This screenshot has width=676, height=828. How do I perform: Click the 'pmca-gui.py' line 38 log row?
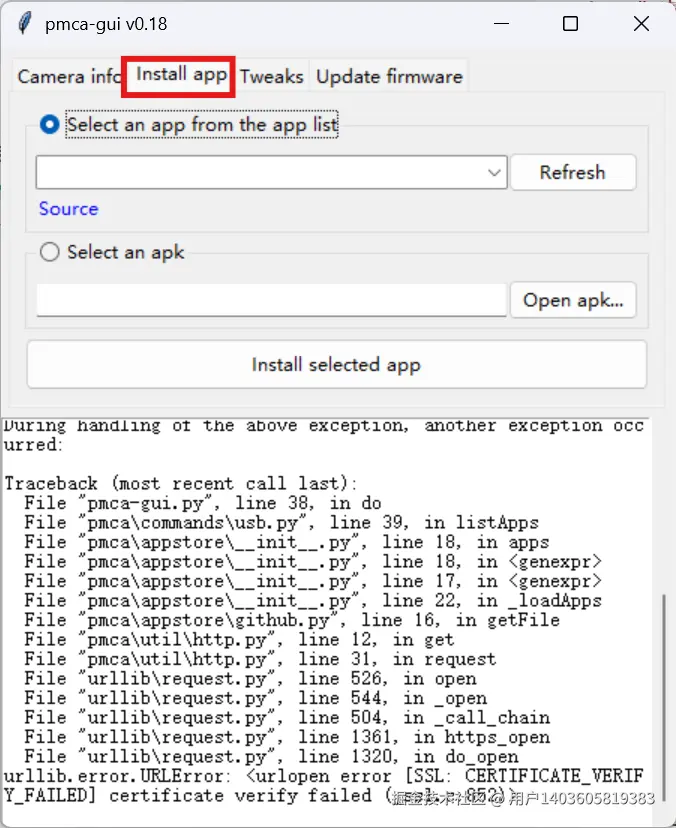(x=203, y=503)
